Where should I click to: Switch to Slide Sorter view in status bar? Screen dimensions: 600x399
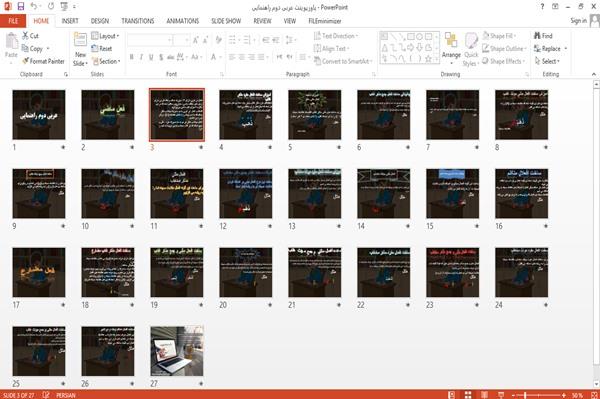tap(468, 395)
